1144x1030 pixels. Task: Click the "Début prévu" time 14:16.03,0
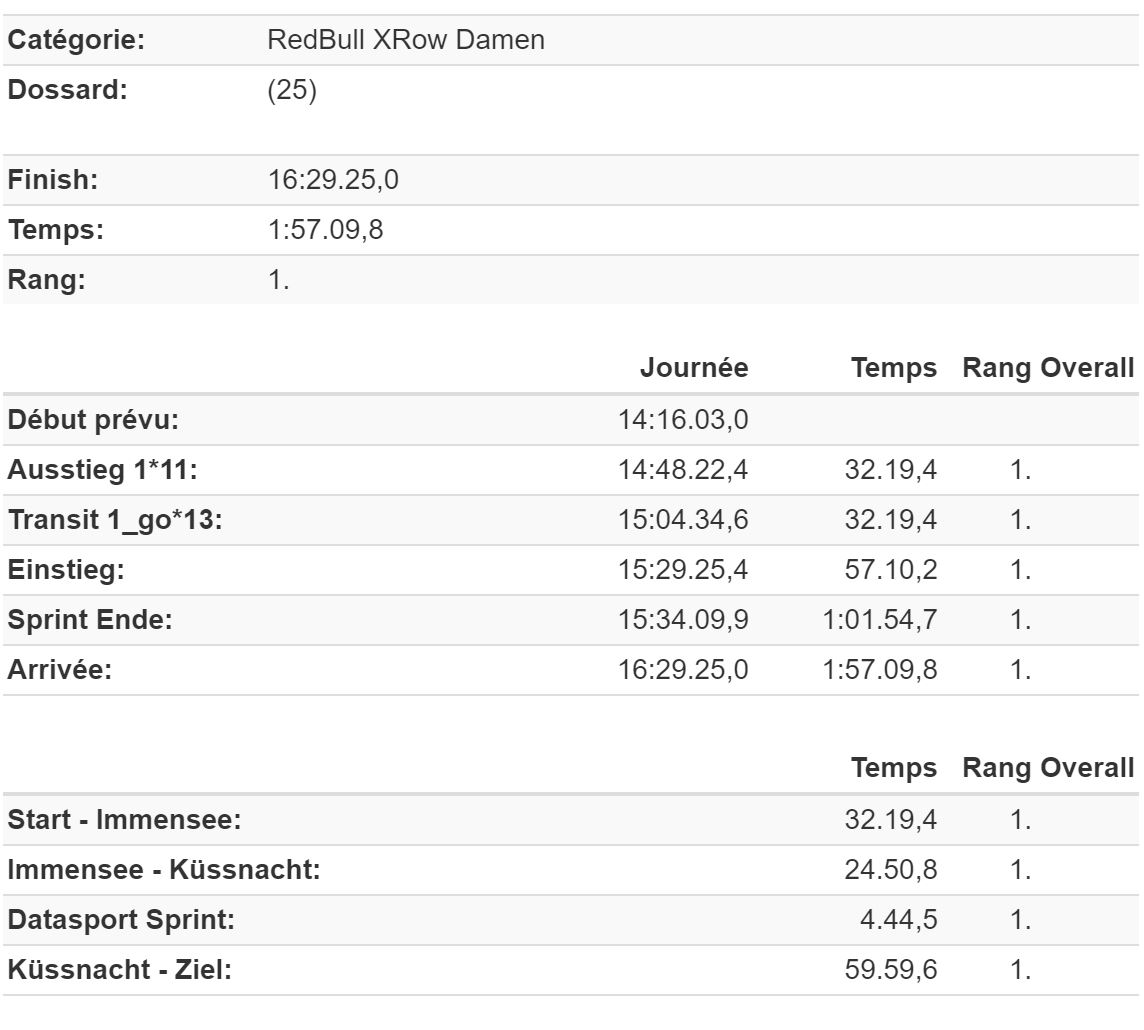point(684,420)
